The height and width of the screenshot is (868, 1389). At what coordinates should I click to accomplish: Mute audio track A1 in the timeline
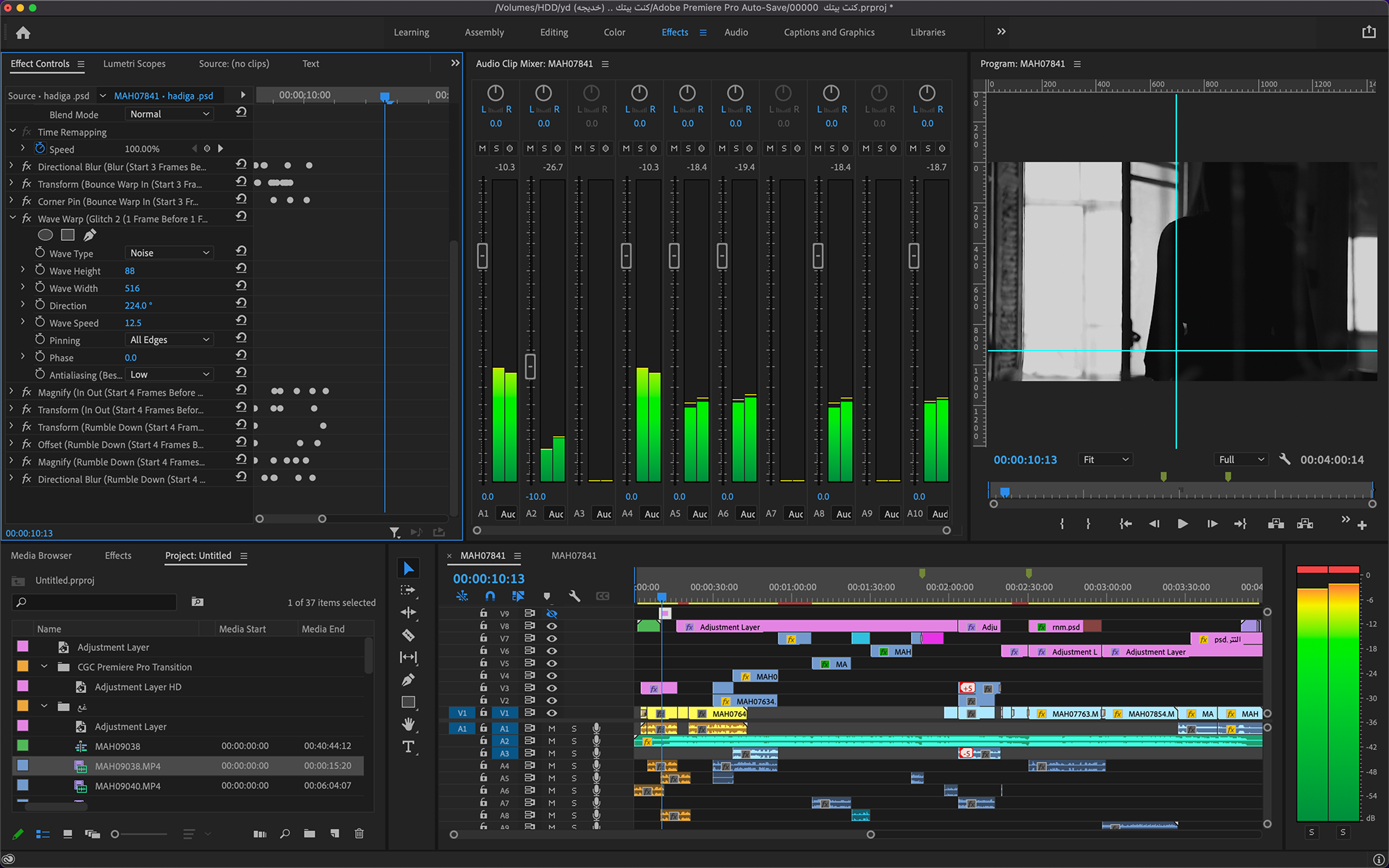point(552,728)
